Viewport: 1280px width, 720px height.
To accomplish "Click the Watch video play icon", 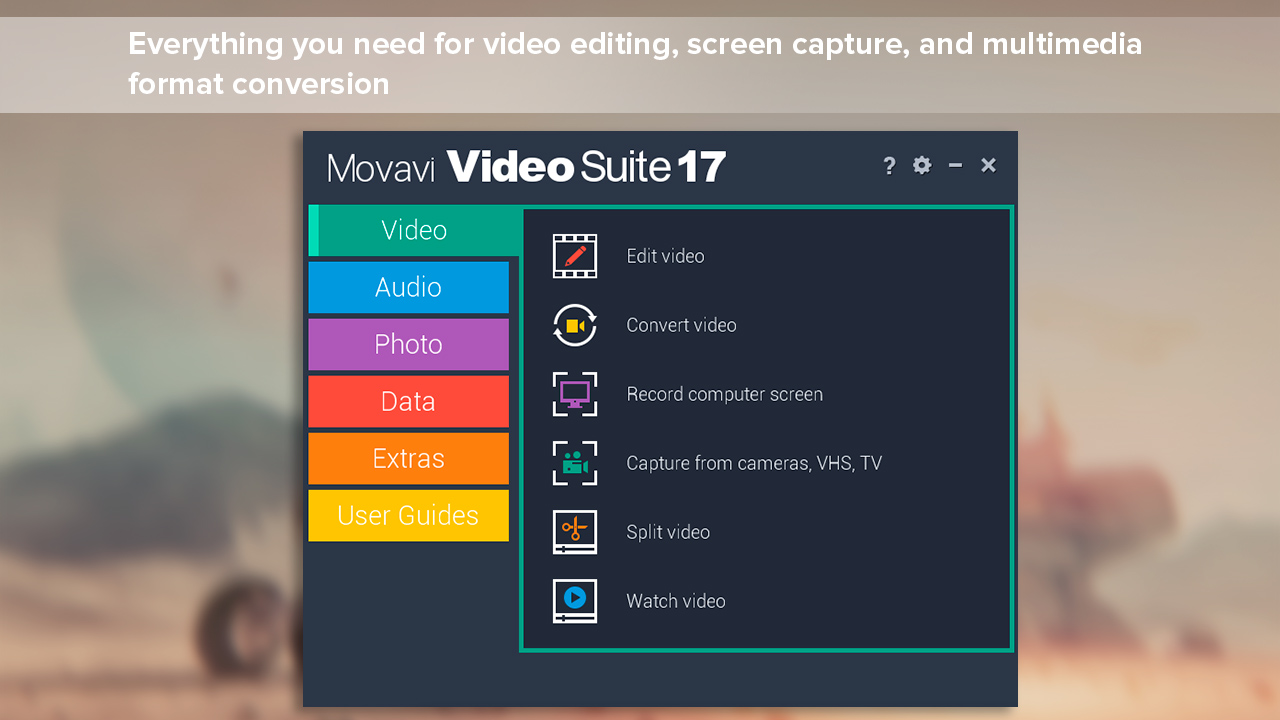I will pyautogui.click(x=575, y=601).
